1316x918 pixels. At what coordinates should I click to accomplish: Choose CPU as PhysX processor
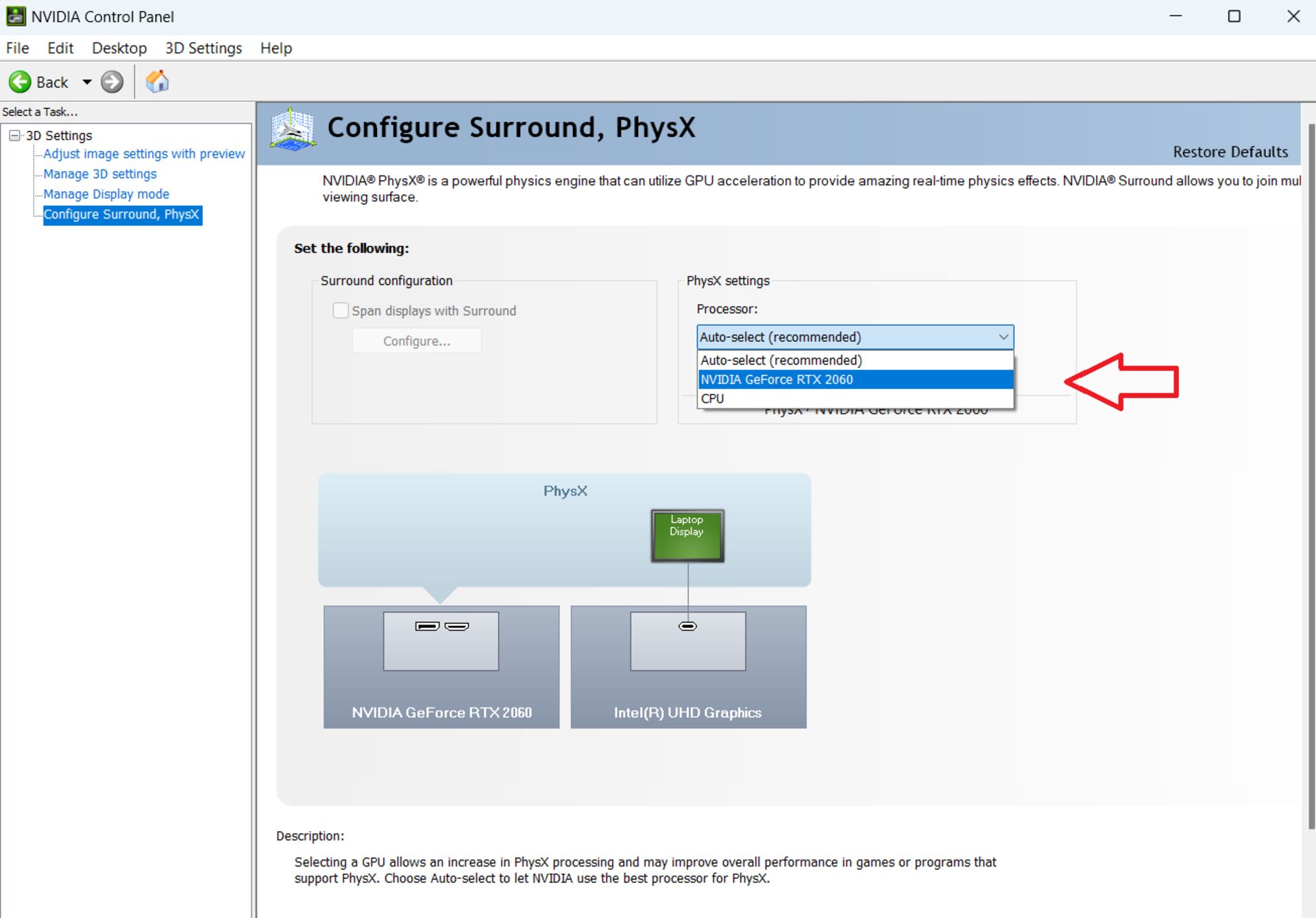(x=855, y=399)
